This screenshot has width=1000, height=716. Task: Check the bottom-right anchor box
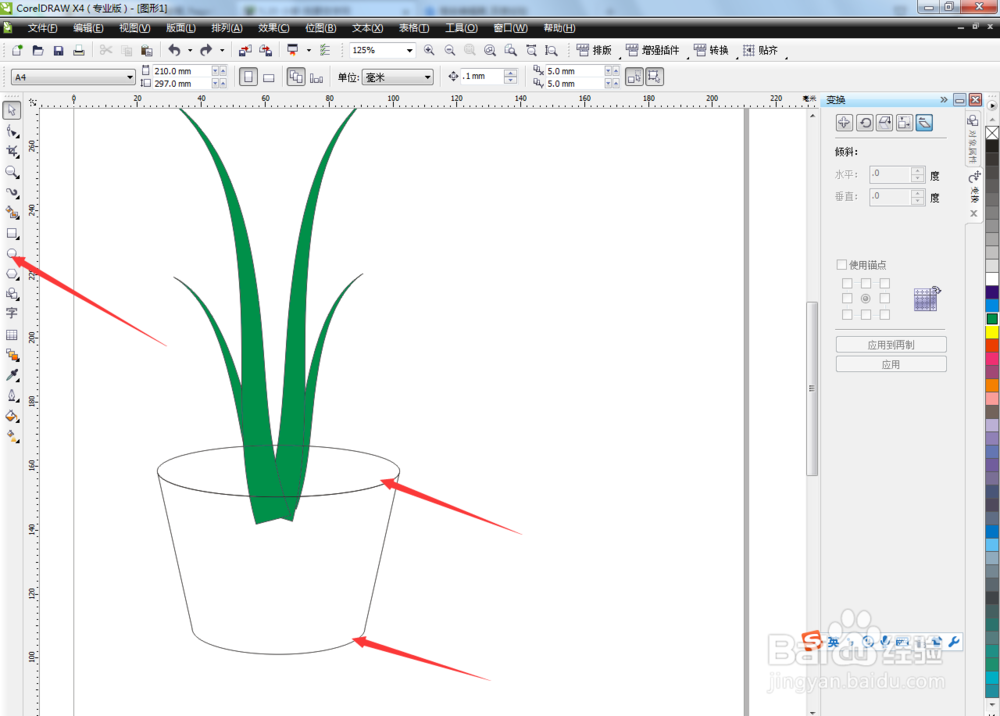[885, 314]
